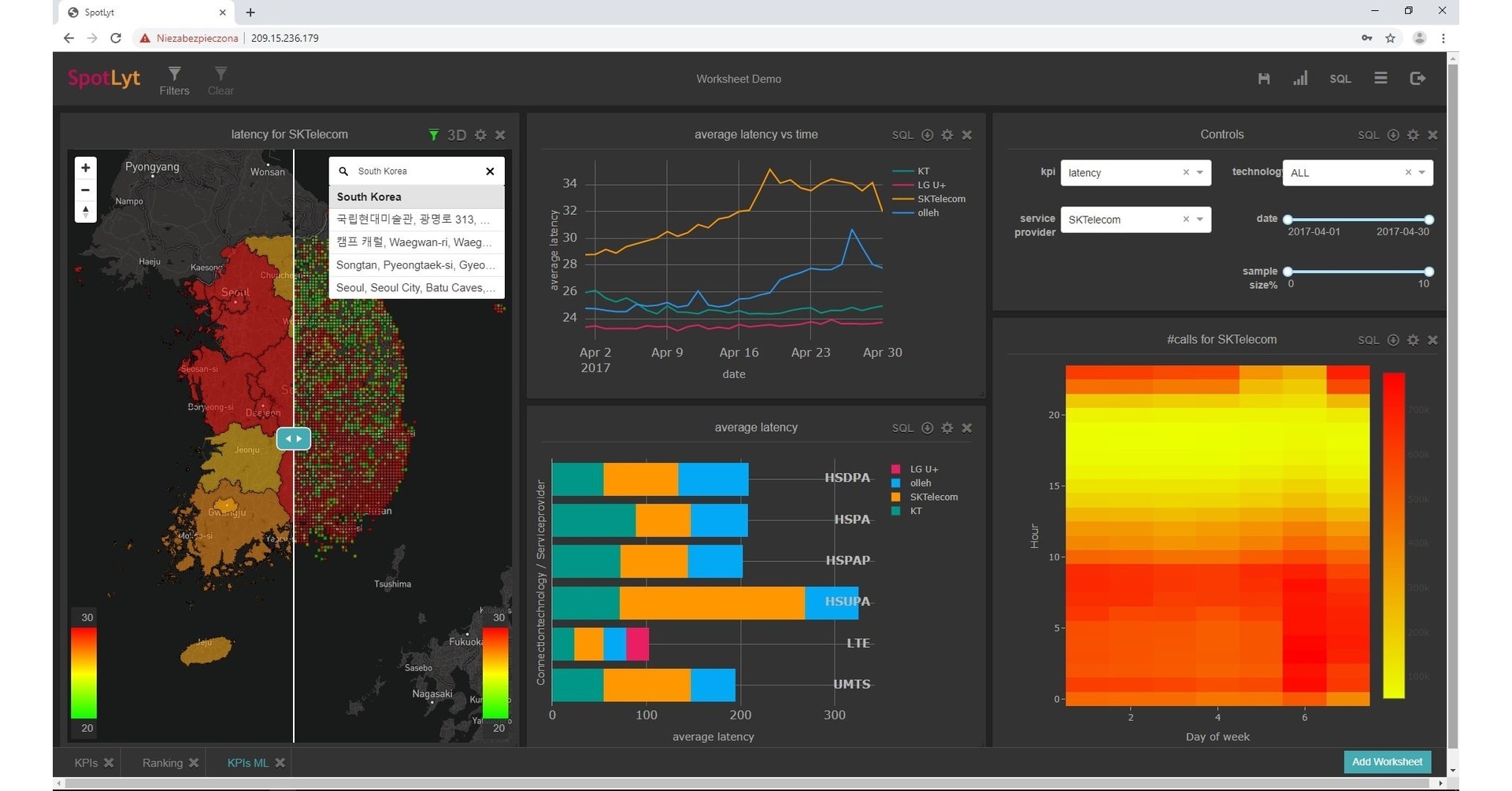Toggle the SQL view on the average latency panel
Screen dimensions: 1512x791
pyautogui.click(x=902, y=427)
